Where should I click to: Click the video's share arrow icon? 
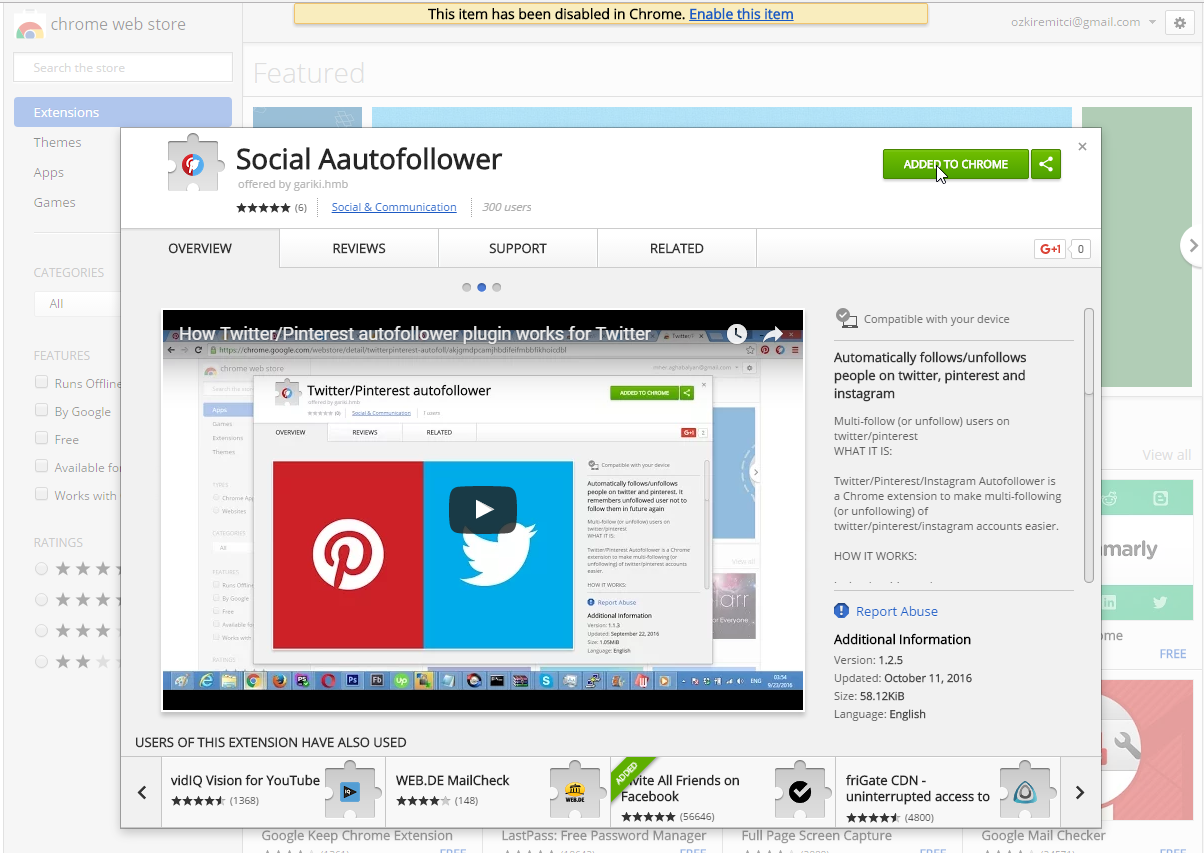click(774, 334)
